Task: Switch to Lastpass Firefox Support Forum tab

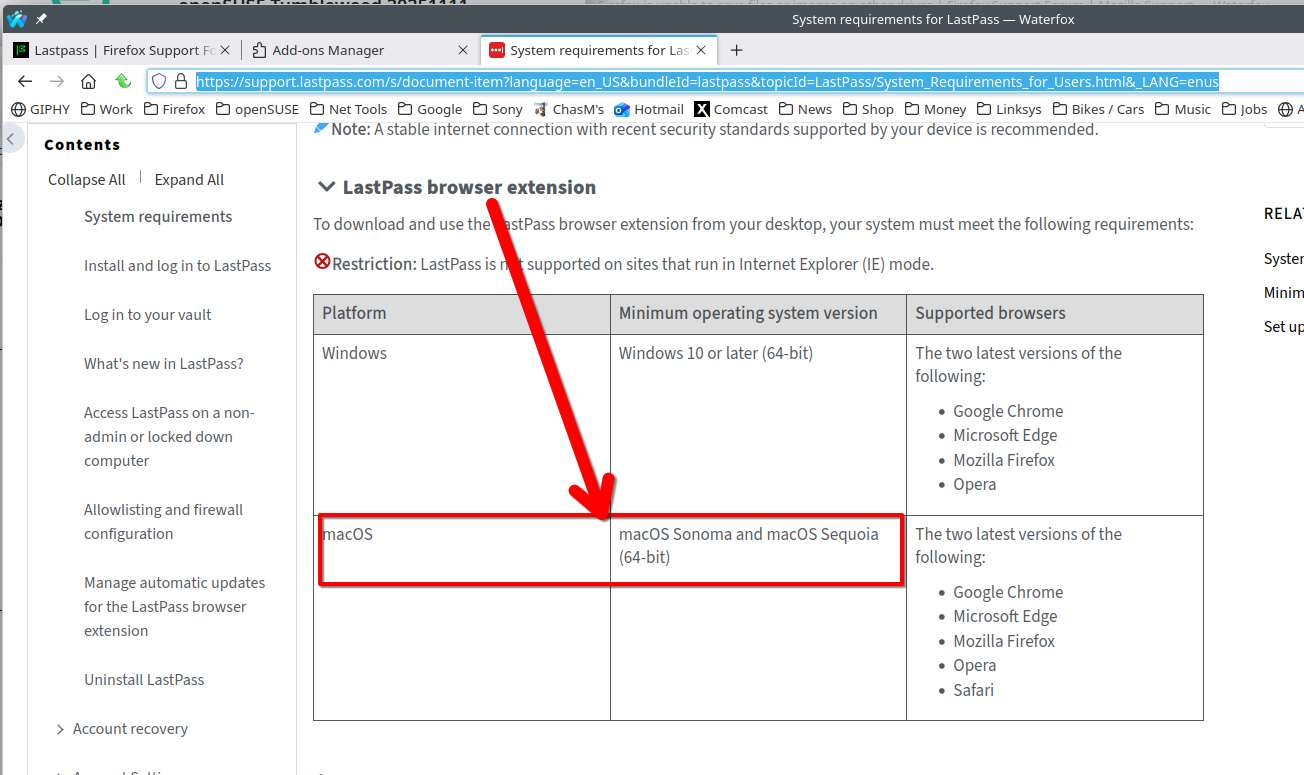Action: tap(123, 50)
